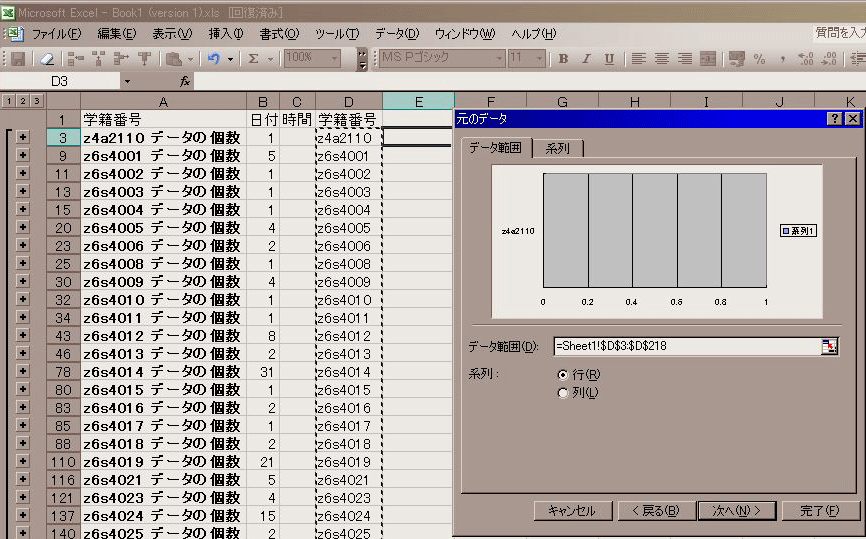
Task: Toggle Italic formatting in toolbar
Action: pyautogui.click(x=586, y=59)
